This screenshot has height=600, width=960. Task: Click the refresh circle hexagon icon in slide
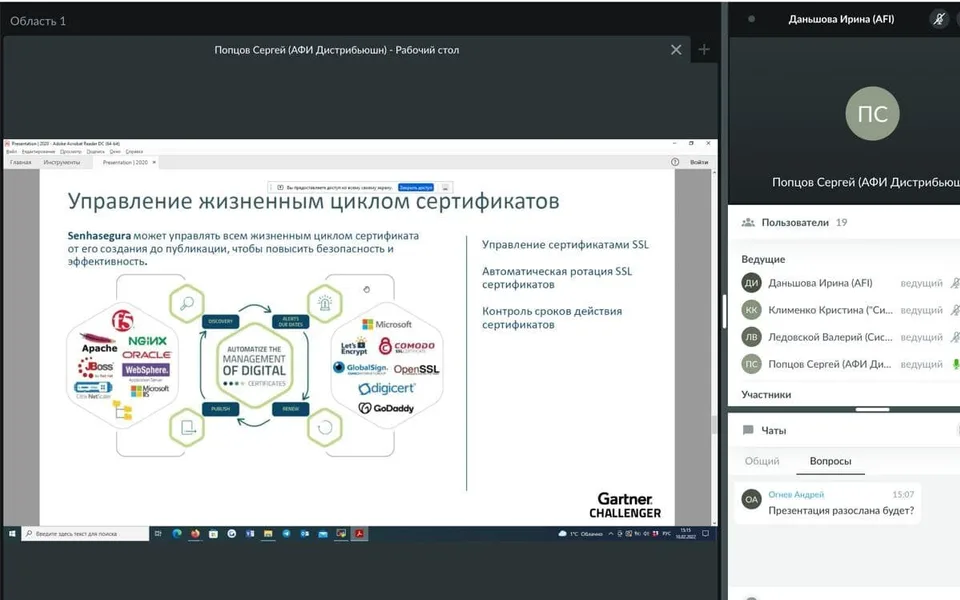(325, 427)
